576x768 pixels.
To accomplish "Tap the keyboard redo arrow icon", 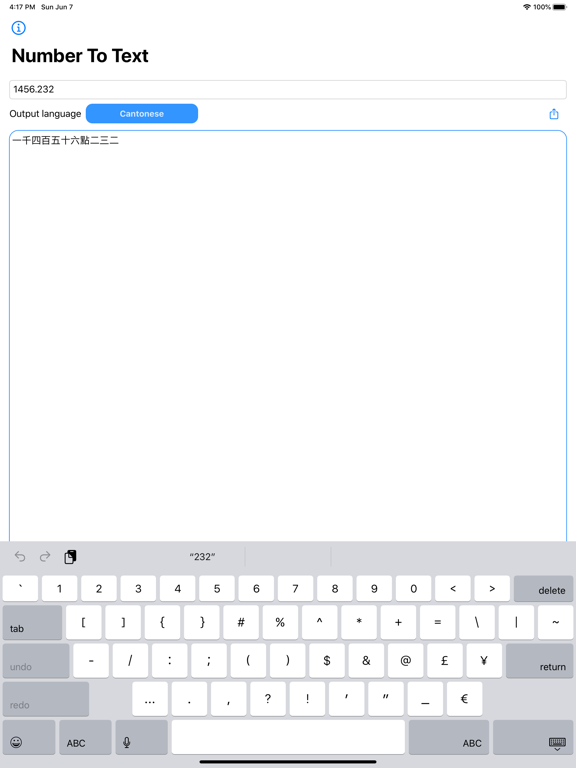I will click(45, 556).
